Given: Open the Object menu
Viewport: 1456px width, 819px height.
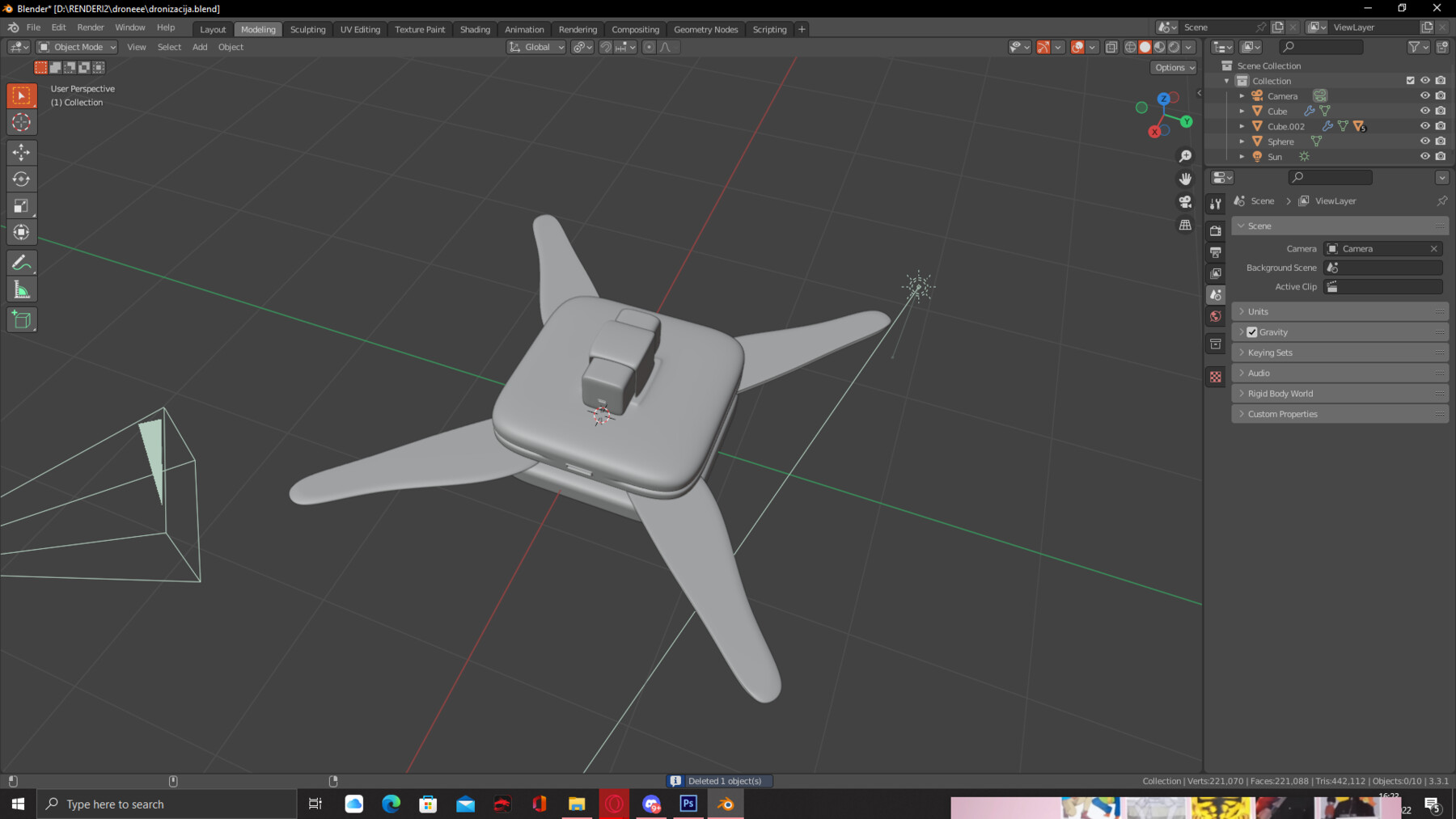Looking at the screenshot, I should click(231, 47).
